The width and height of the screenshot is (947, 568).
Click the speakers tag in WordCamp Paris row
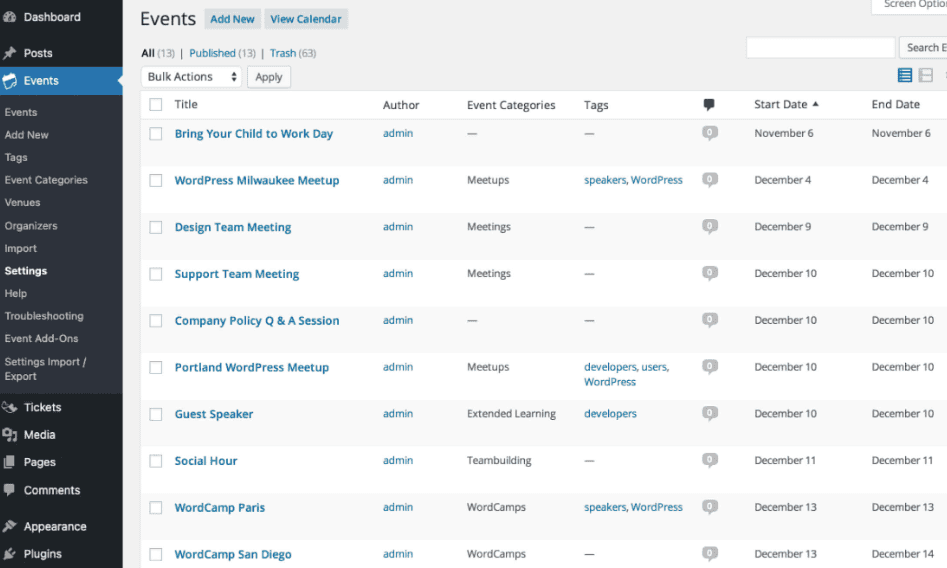coord(605,507)
